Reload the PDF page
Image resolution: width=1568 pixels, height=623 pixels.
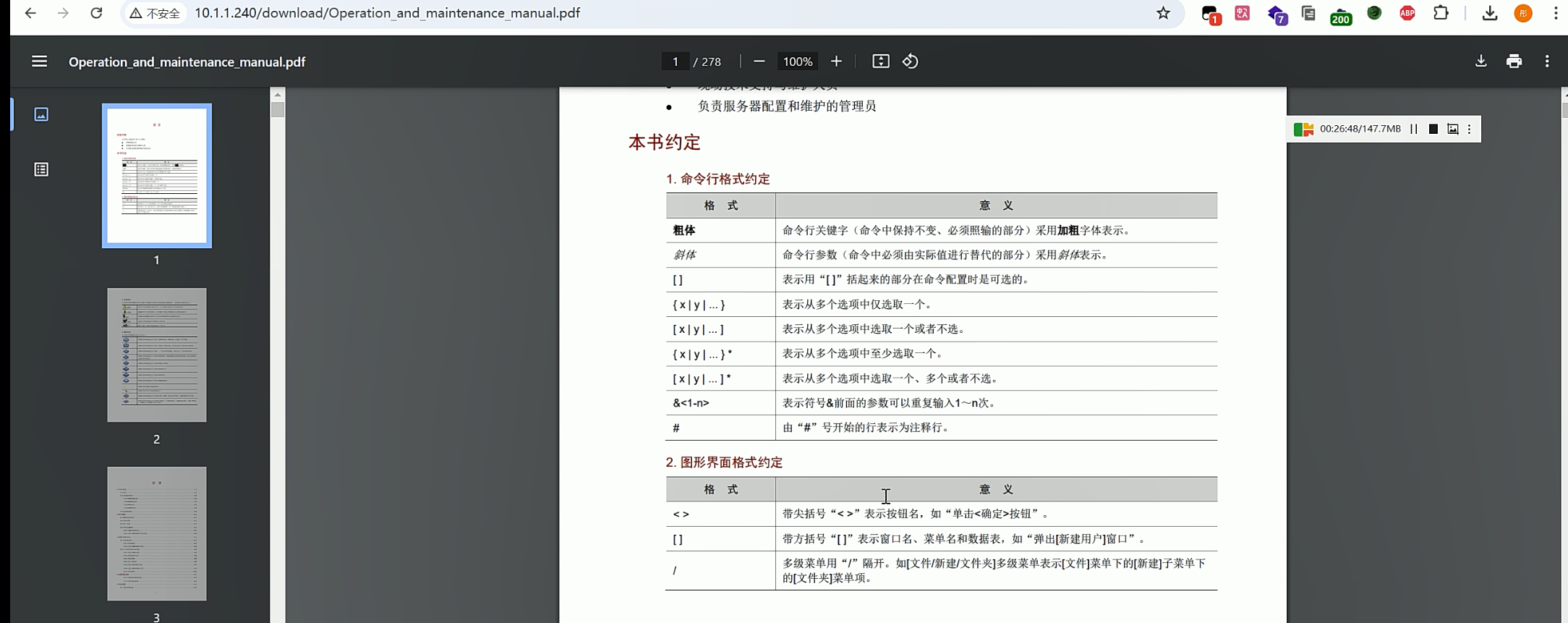click(96, 13)
